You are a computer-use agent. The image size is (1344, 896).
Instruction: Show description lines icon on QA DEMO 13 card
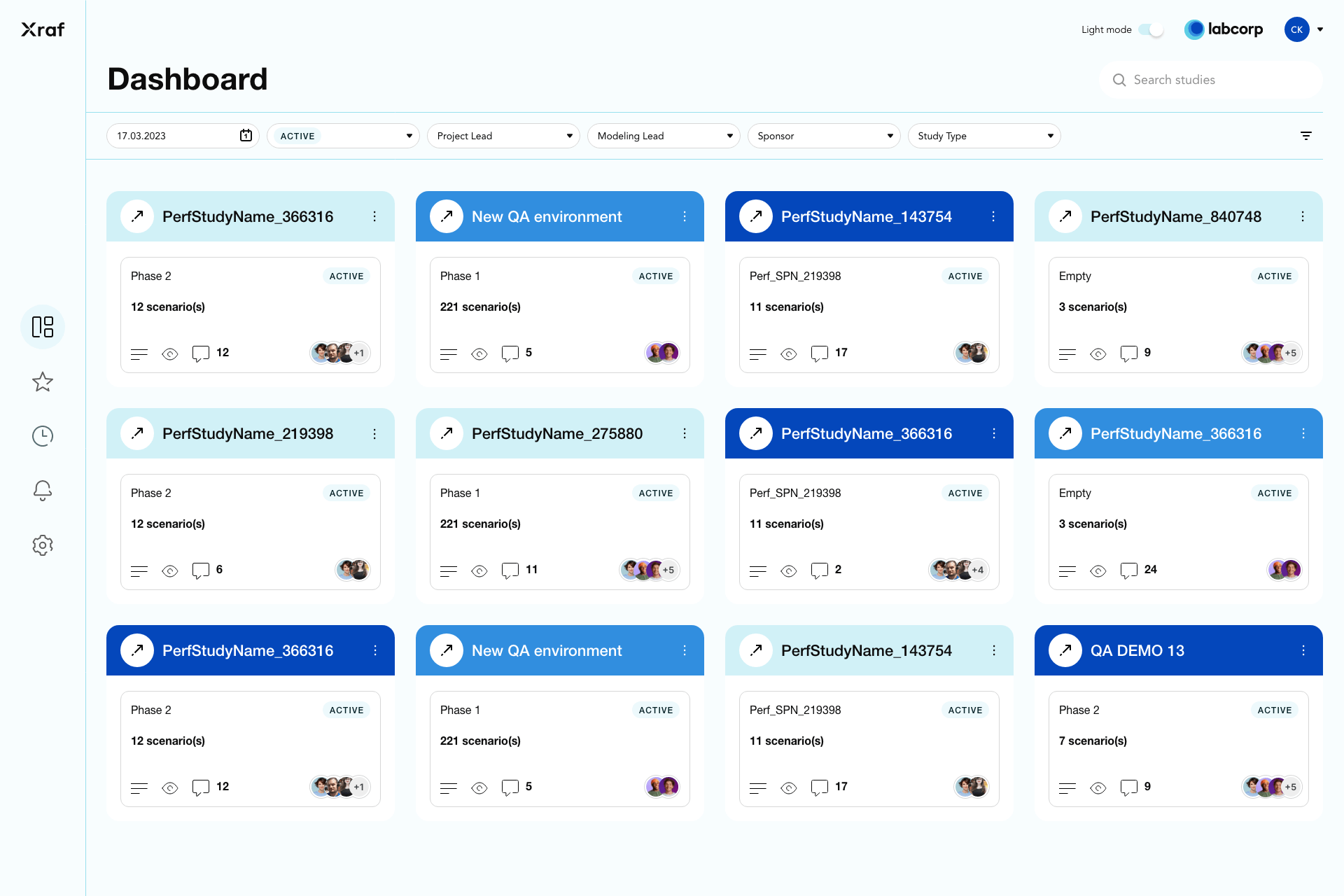click(1067, 788)
